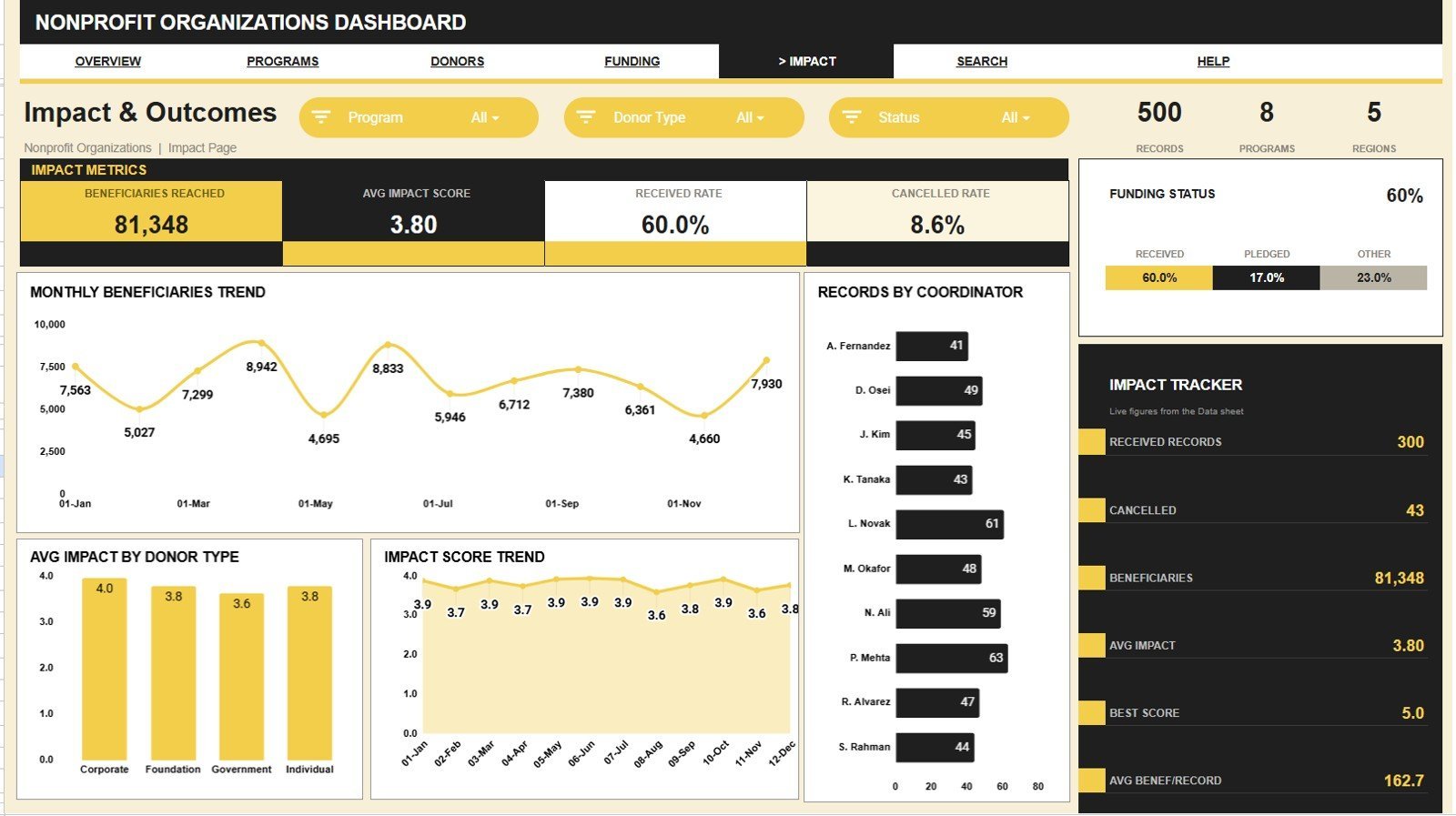
Task: Click the Impact Page breadcrumb
Action: click(202, 147)
